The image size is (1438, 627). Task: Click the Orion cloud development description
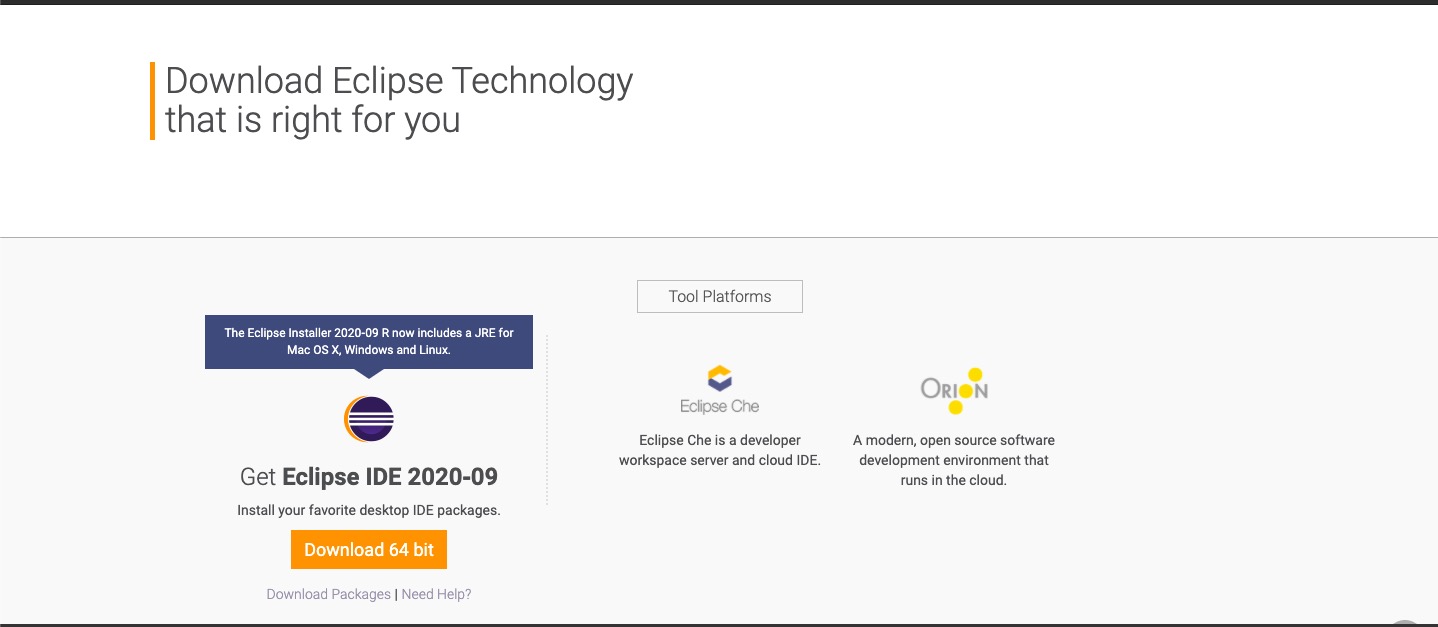click(954, 460)
